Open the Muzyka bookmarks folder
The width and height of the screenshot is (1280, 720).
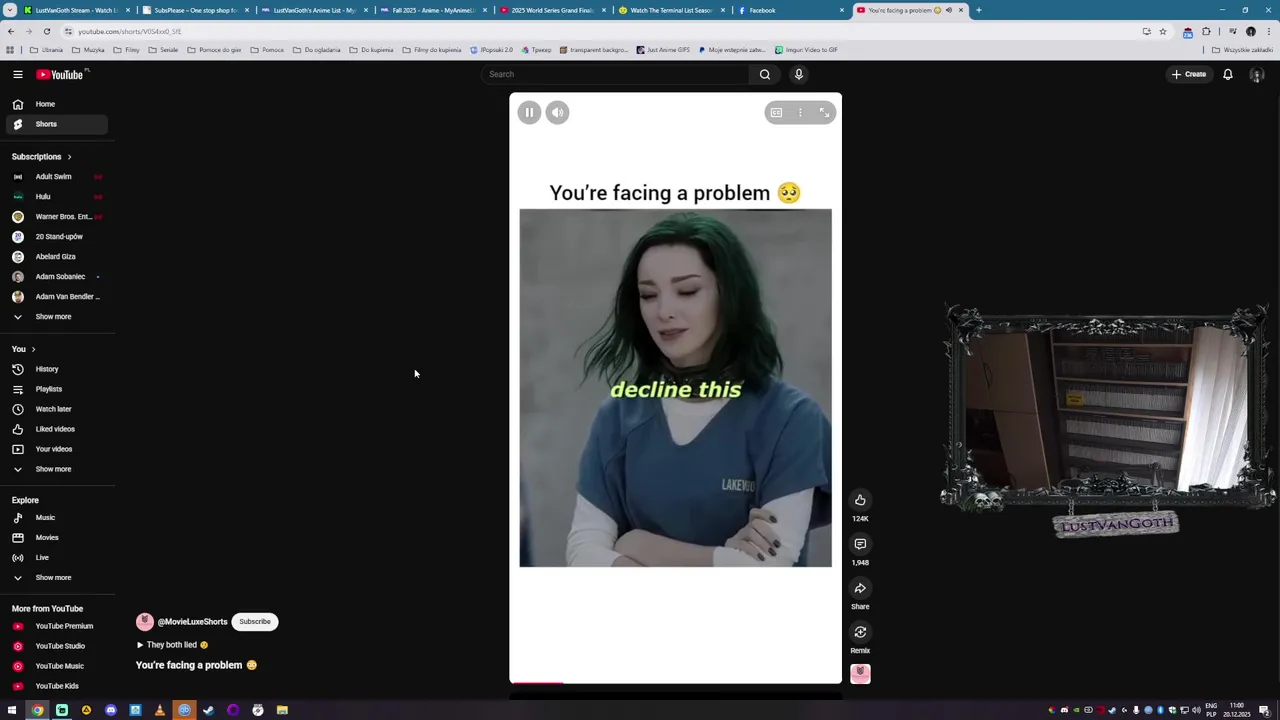[88, 50]
